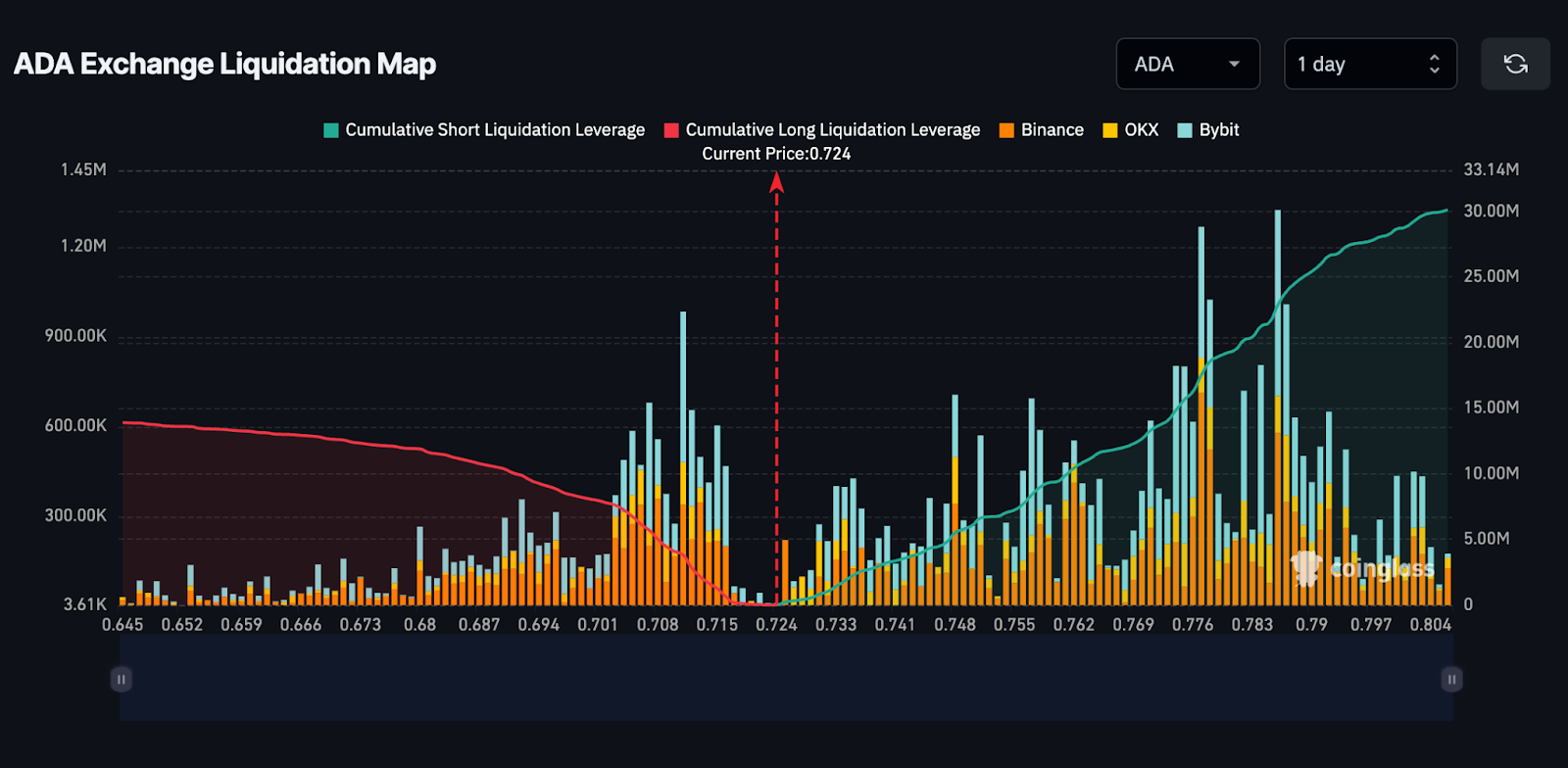Click the 0.724 x-axis price label
The width and height of the screenshot is (1568, 768).
pyautogui.click(x=776, y=625)
